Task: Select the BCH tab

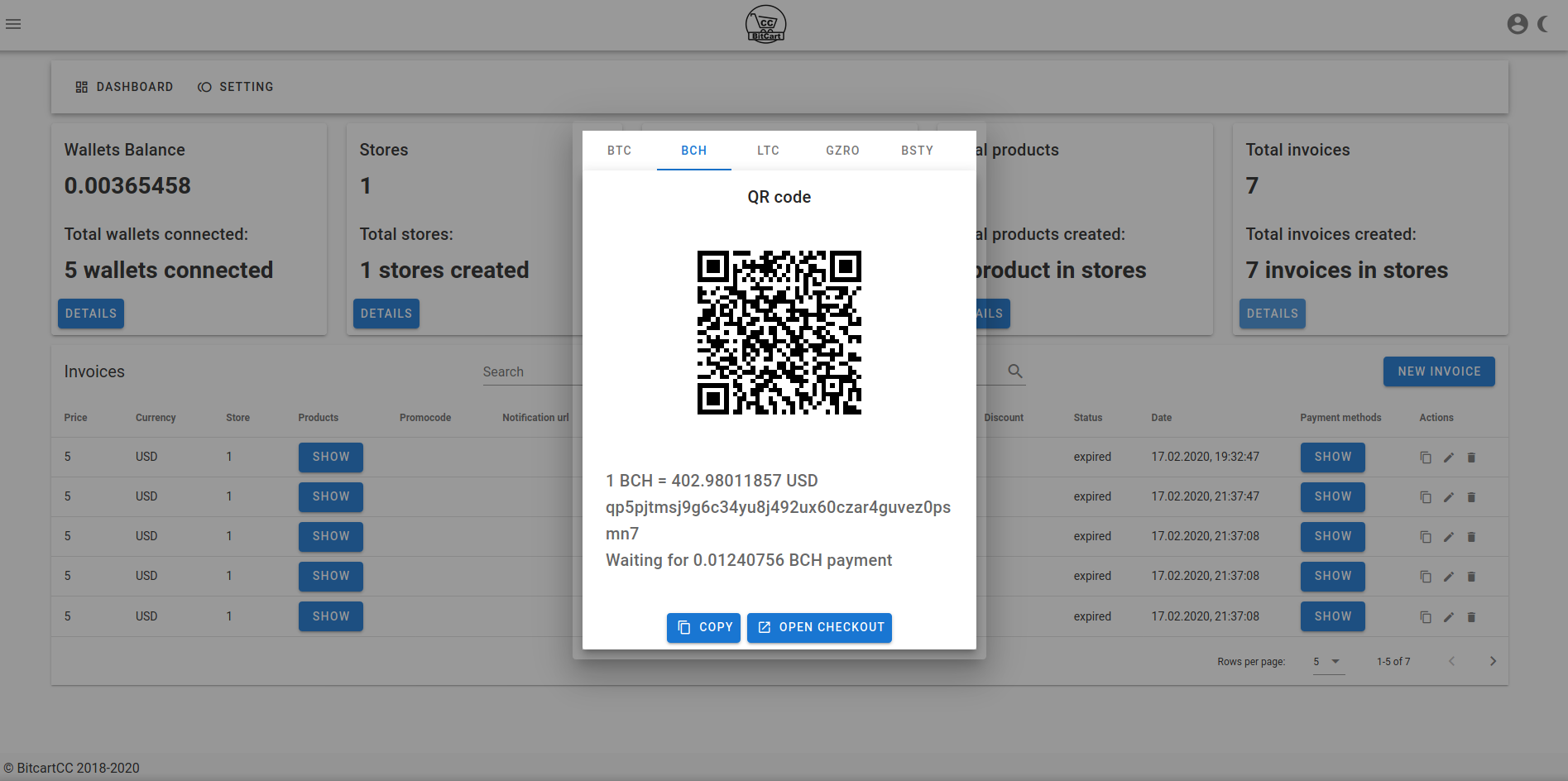Action: (x=694, y=151)
